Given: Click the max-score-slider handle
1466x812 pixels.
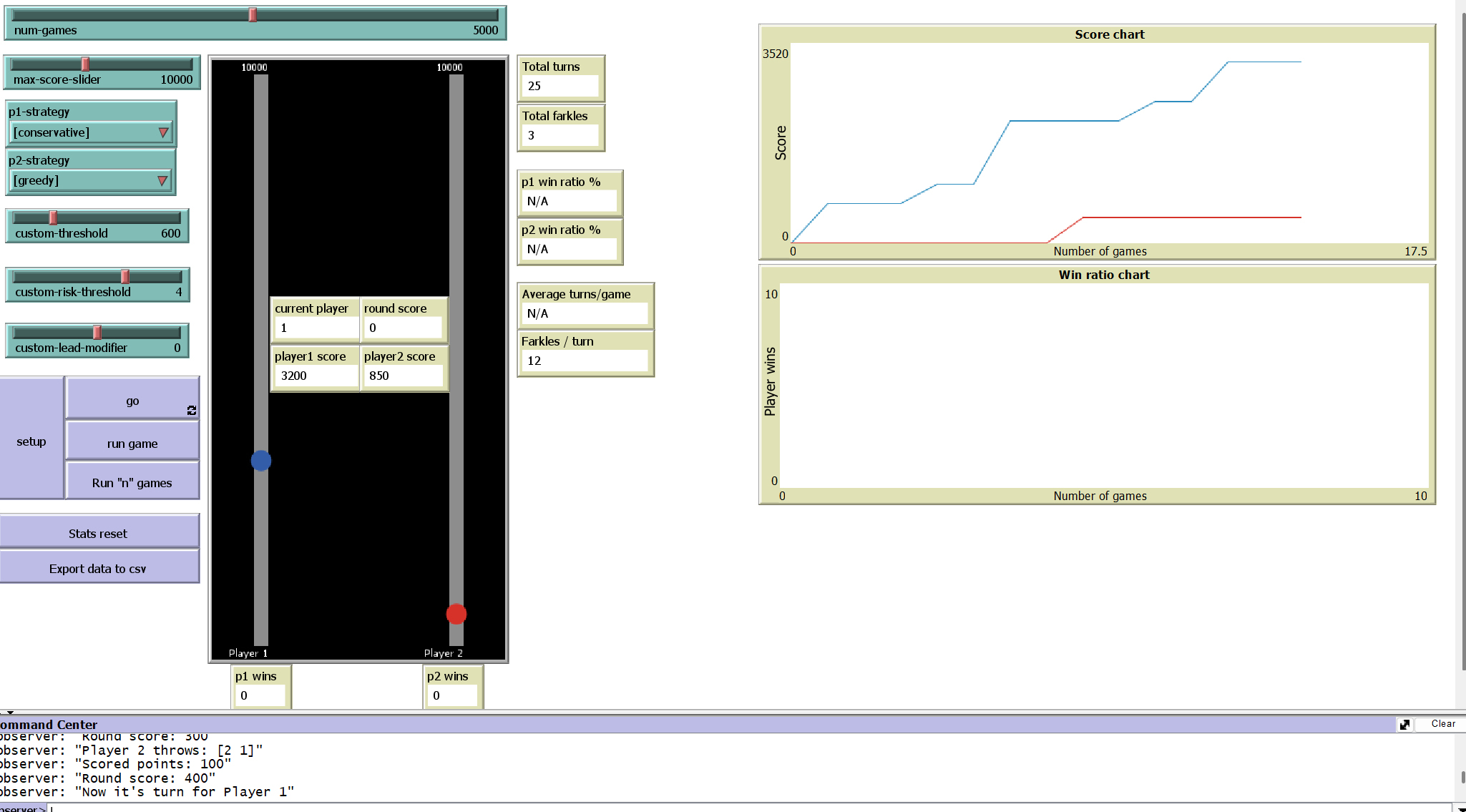Looking at the screenshot, I should [x=85, y=64].
